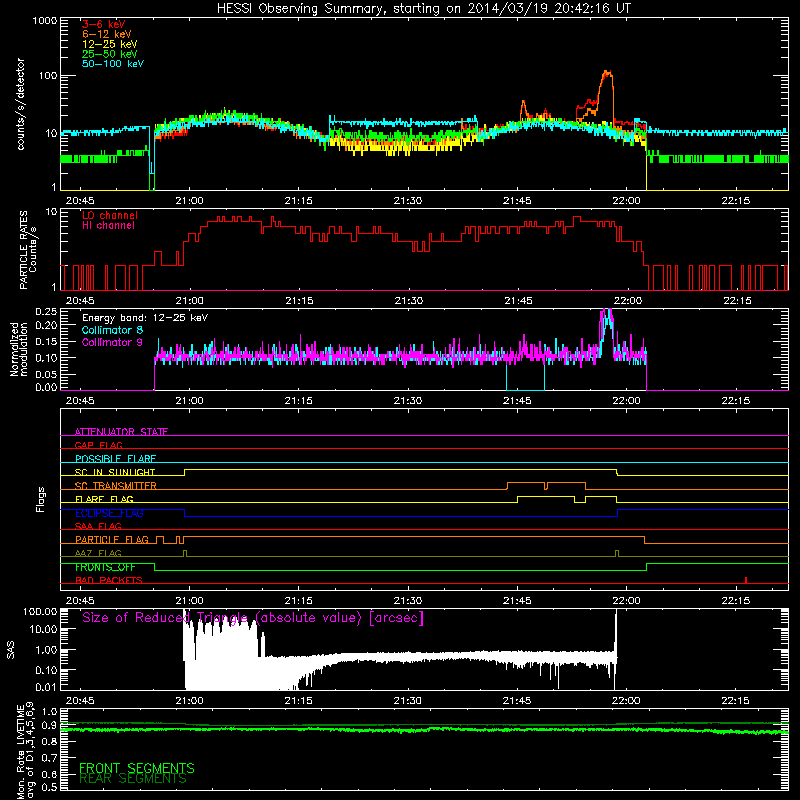Select the ECLIPSE FLAG label
800x800 pixels.
[109, 513]
